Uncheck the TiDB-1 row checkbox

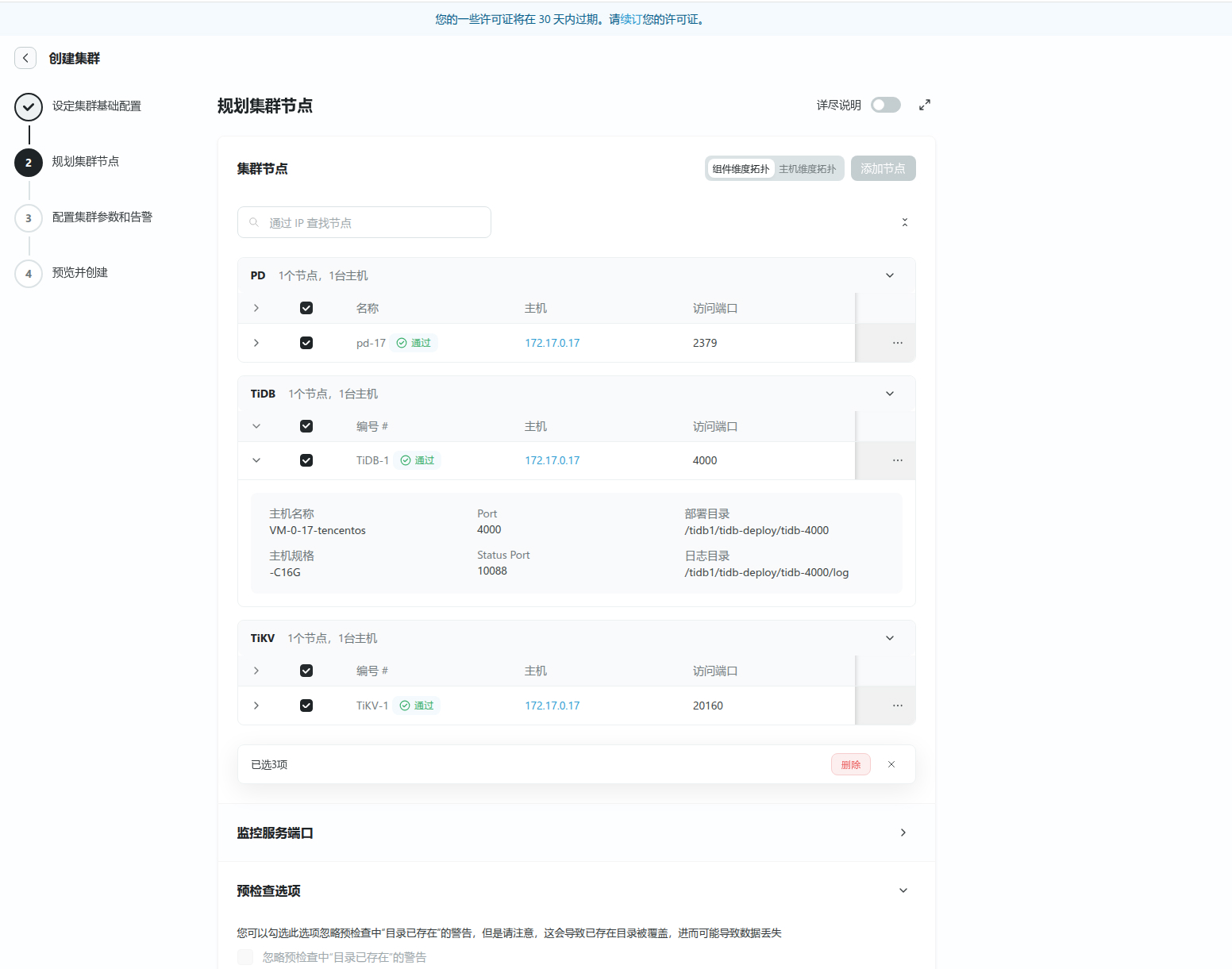(306, 460)
